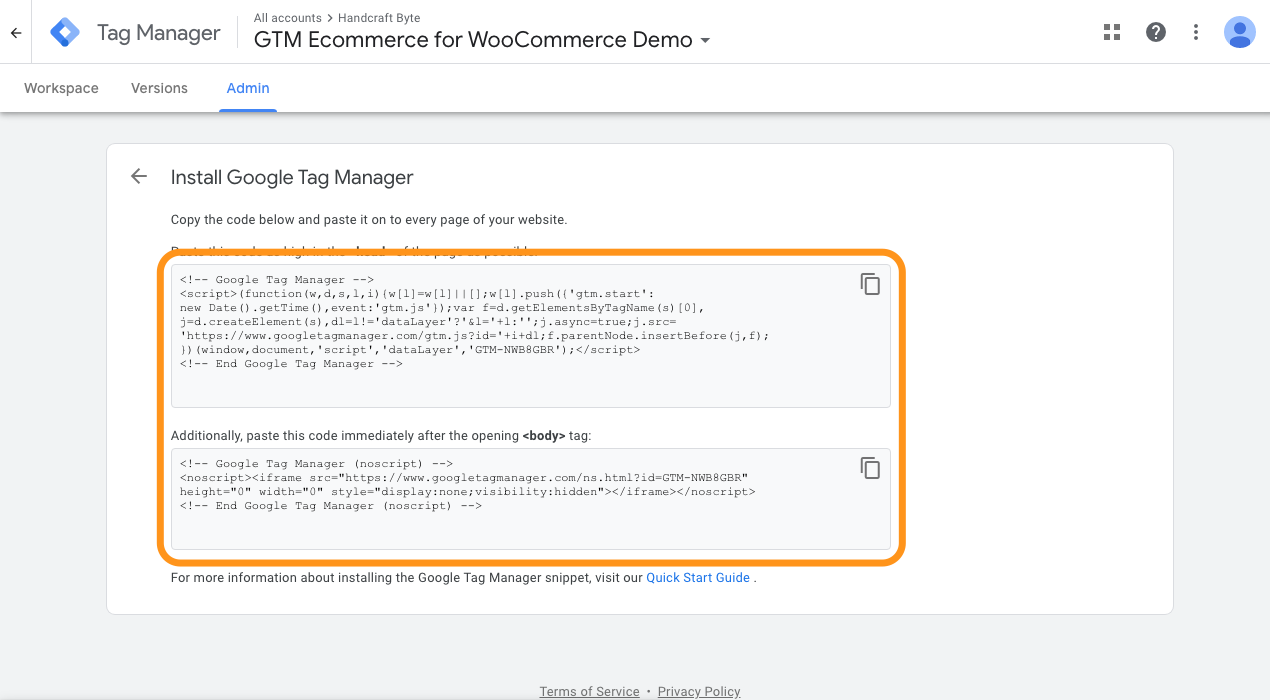Click the back arrow beside Install Google Tag Manager
This screenshot has width=1270, height=700.
138,176
